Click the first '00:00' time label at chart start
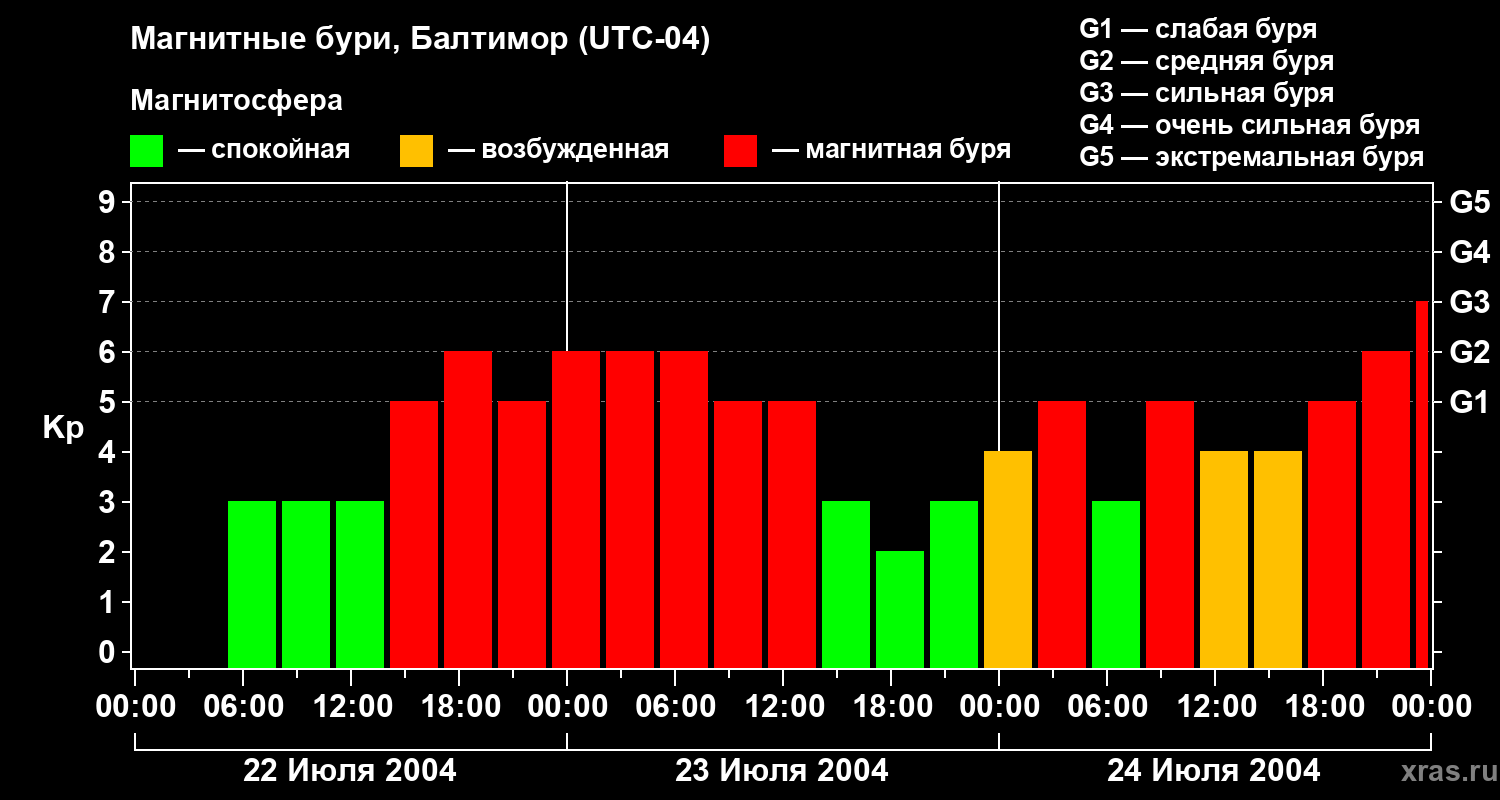Image resolution: width=1500 pixels, height=800 pixels. 136,707
